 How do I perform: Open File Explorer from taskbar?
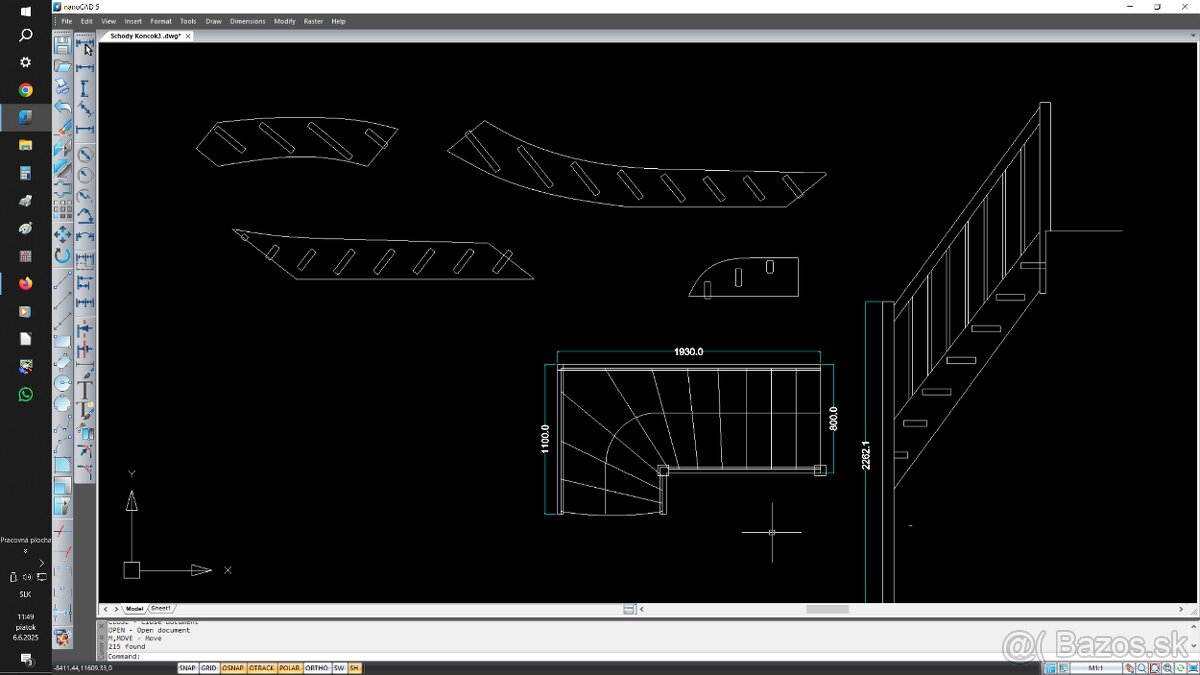pyautogui.click(x=26, y=145)
